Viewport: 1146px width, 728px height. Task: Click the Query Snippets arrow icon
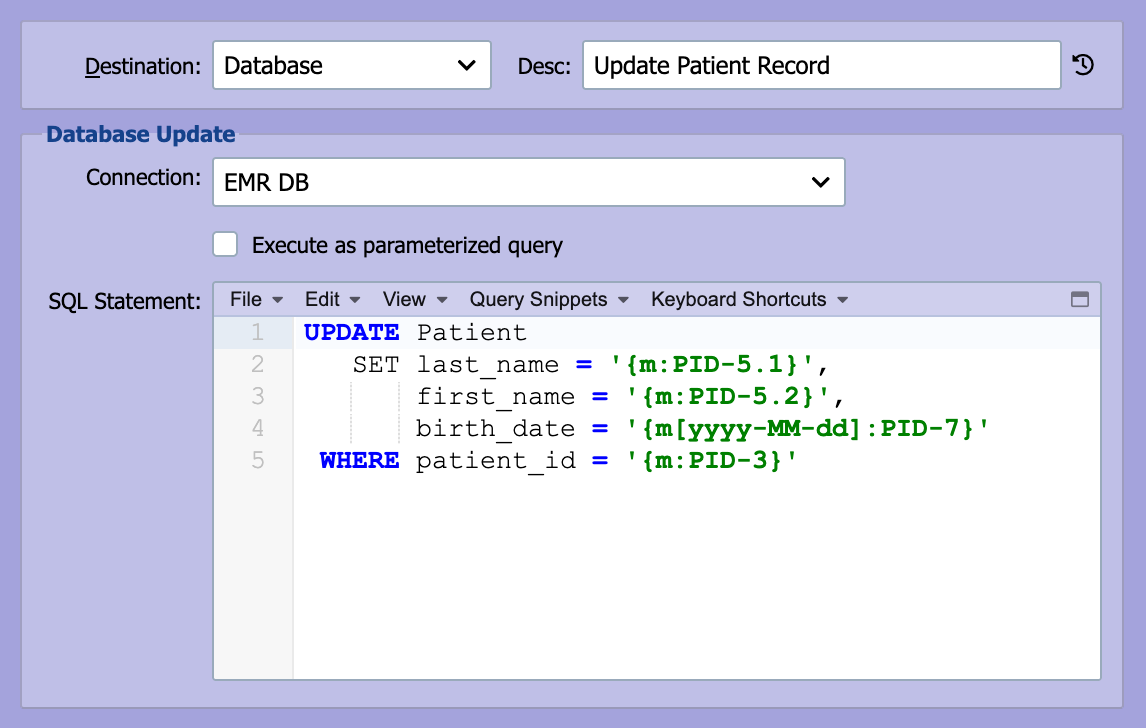(623, 300)
